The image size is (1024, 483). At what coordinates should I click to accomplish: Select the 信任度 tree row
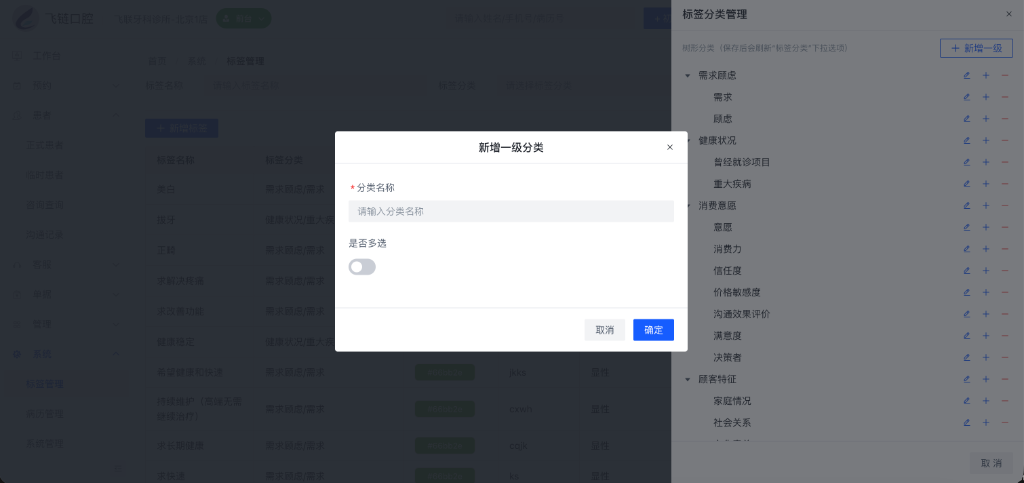(x=727, y=271)
